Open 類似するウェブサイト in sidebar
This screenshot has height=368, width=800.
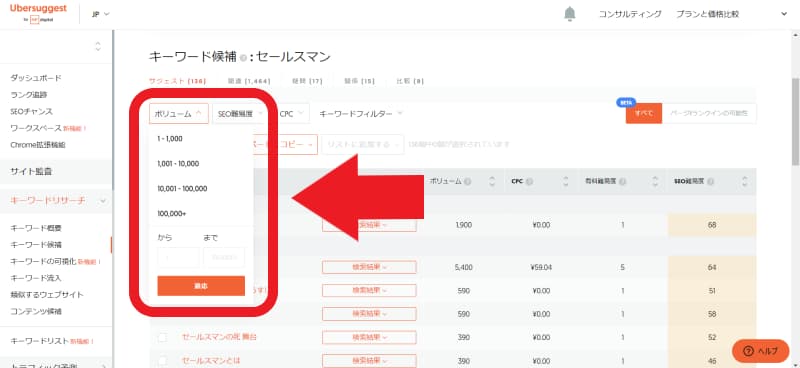(47, 295)
